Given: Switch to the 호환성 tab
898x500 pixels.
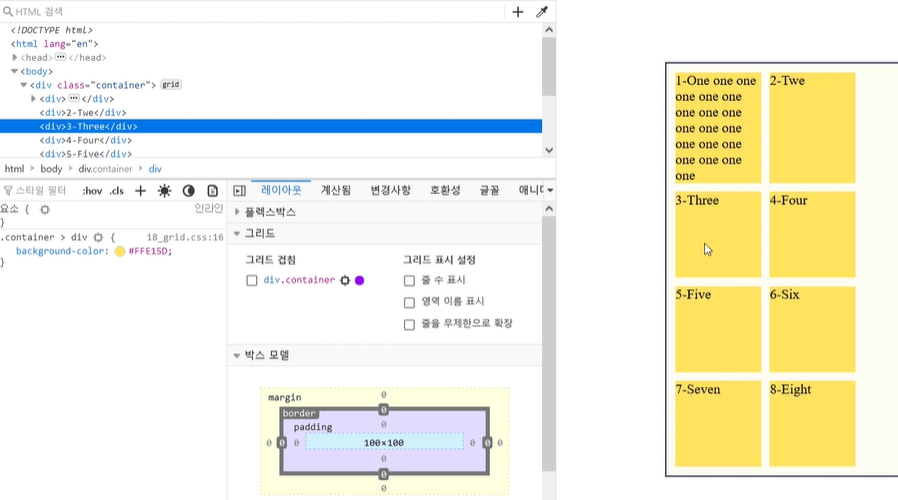Looking at the screenshot, I should click(x=445, y=190).
